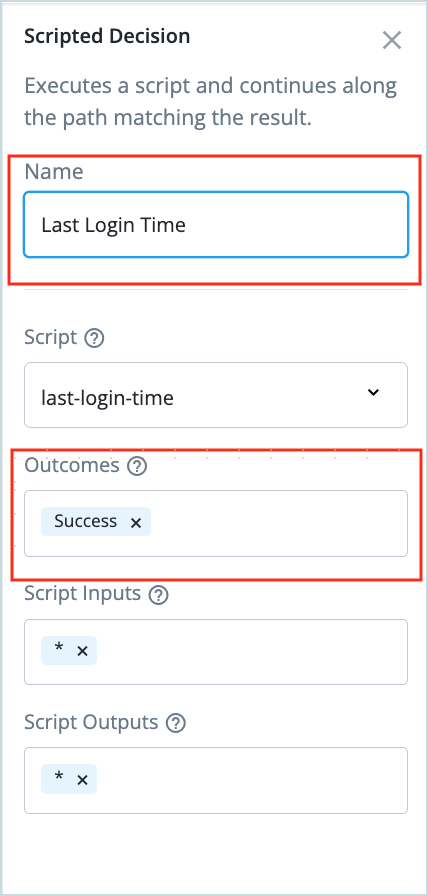
Task: Select the asterisk chip in Script Outputs
Action: click(x=59, y=779)
